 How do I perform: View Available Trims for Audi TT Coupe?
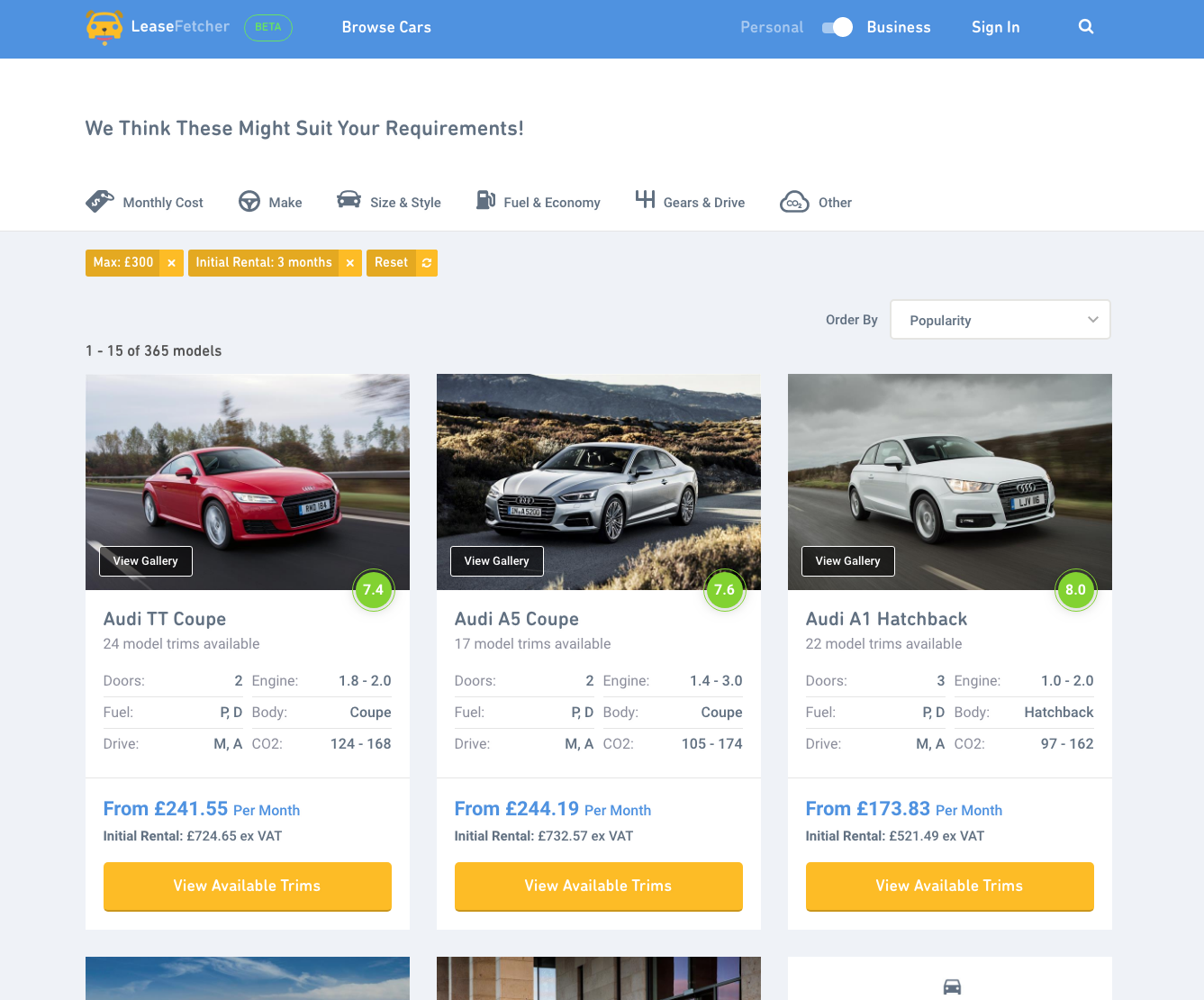point(248,886)
